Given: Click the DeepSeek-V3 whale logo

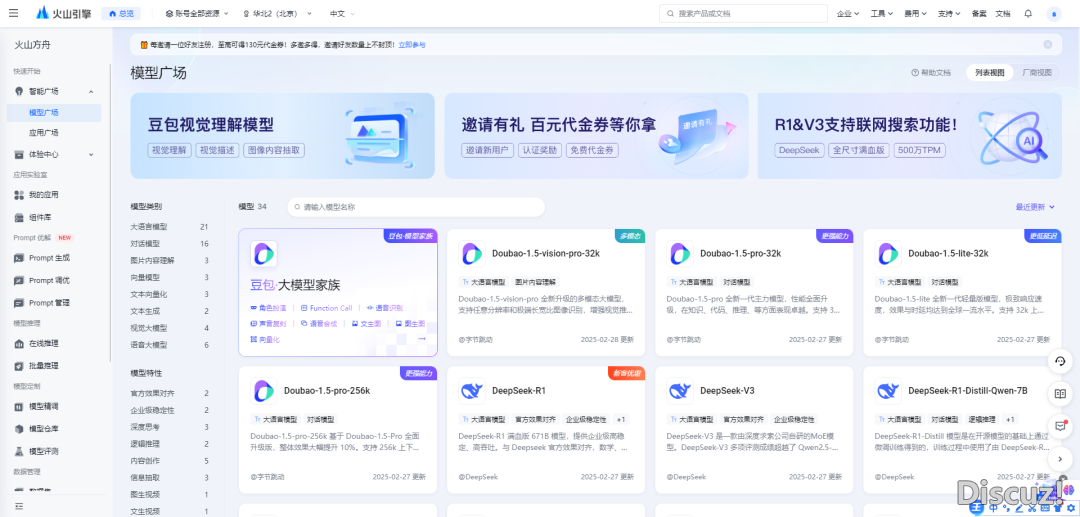Looking at the screenshot, I should (x=680, y=391).
